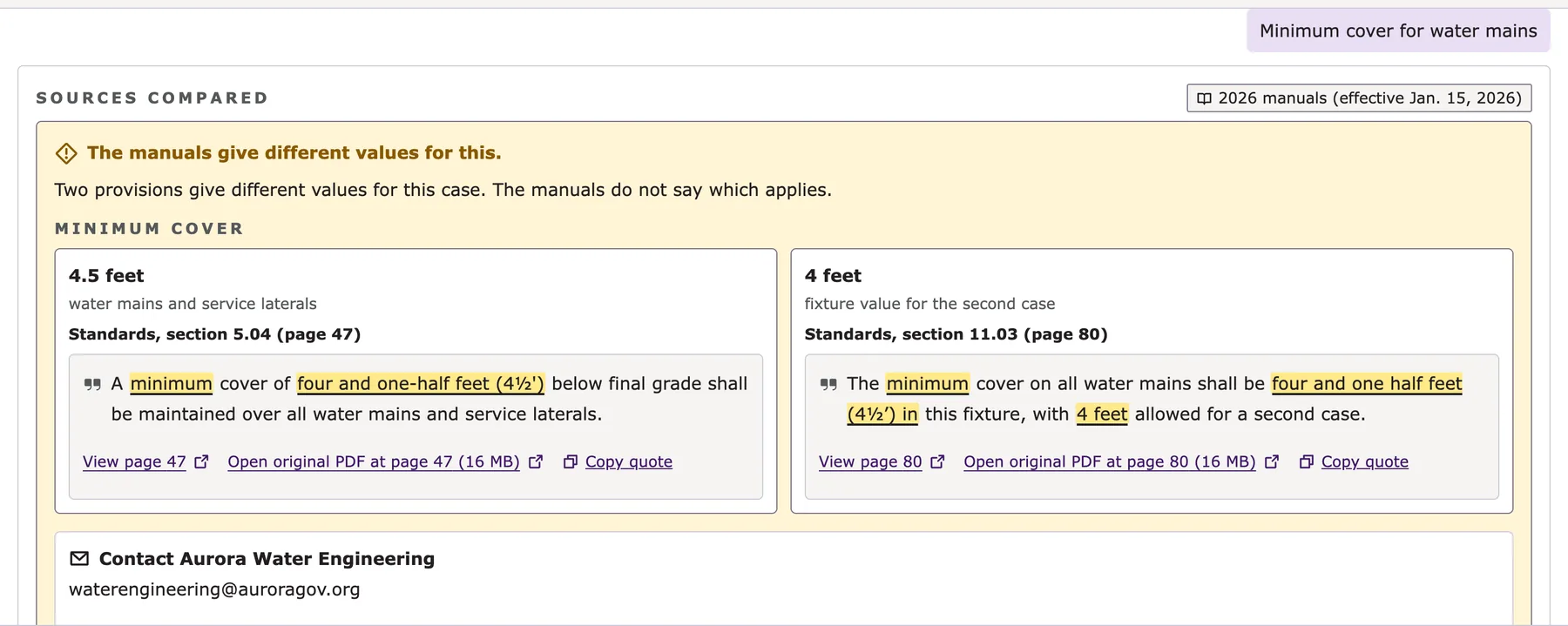This screenshot has width=1568, height=626.
Task: Click Standards, section 11.03 (page 80) text
Action: click(956, 334)
